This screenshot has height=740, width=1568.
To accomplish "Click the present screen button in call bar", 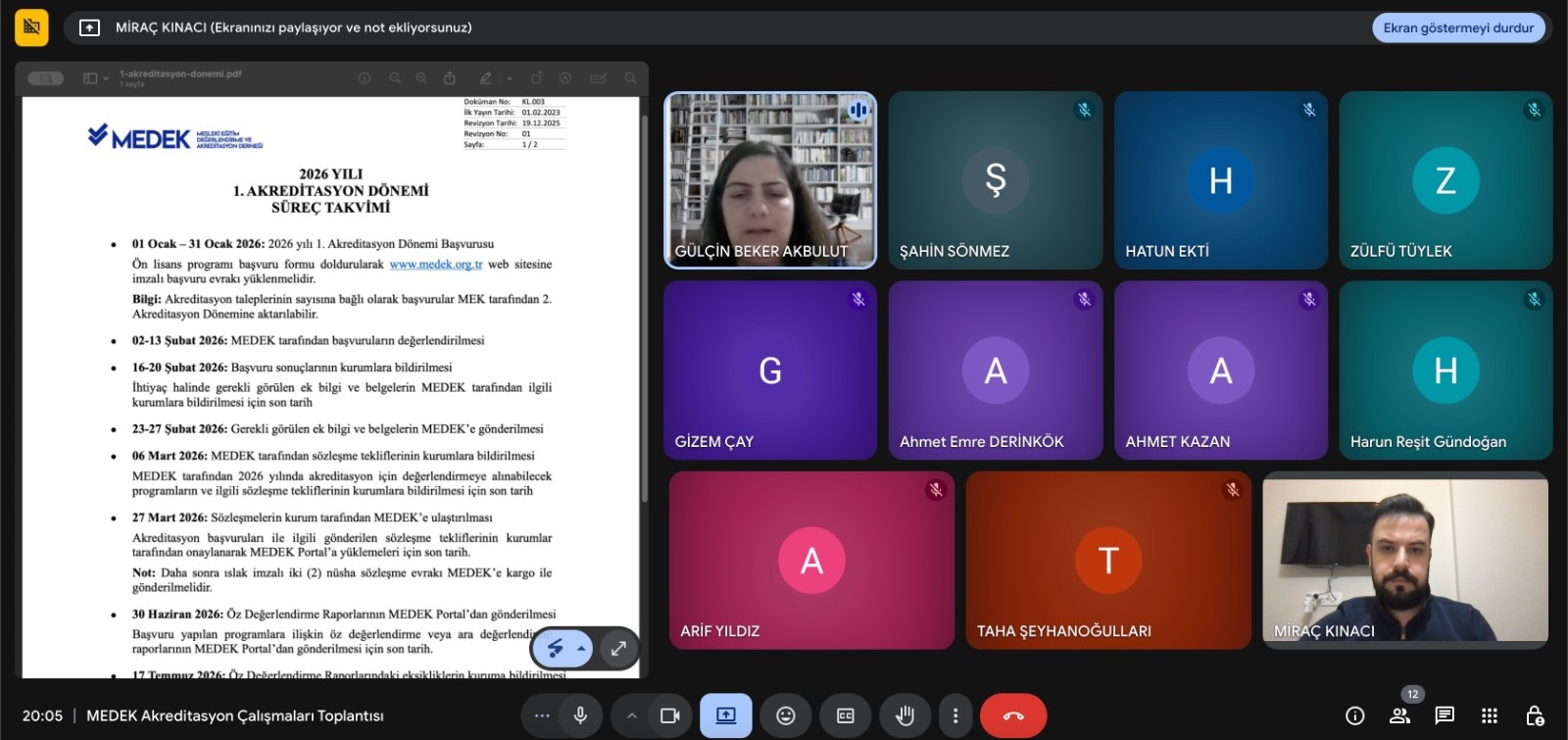I will coord(726,715).
